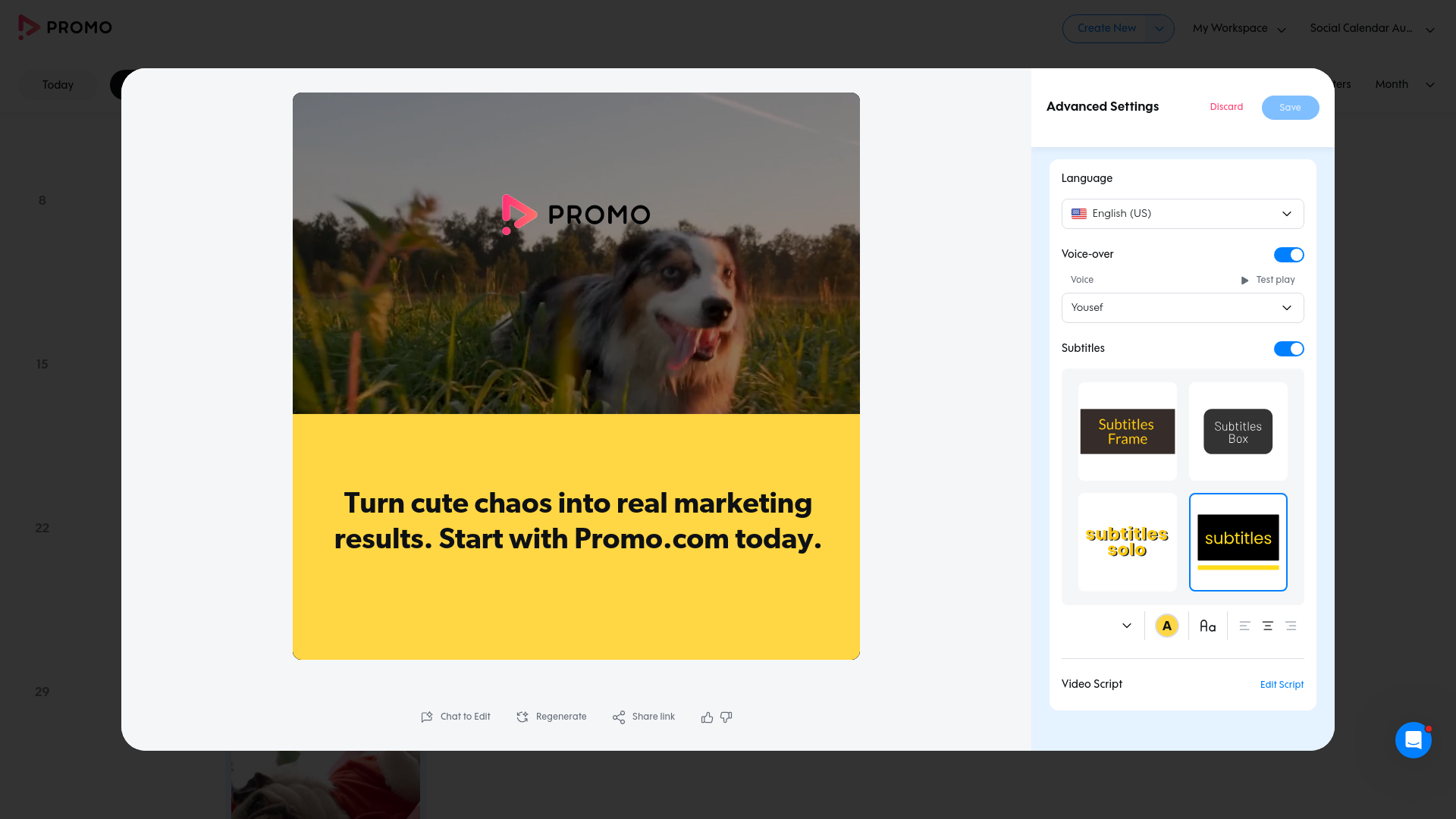Click Discard in Advanced Settings
1456x819 pixels.
click(1226, 107)
